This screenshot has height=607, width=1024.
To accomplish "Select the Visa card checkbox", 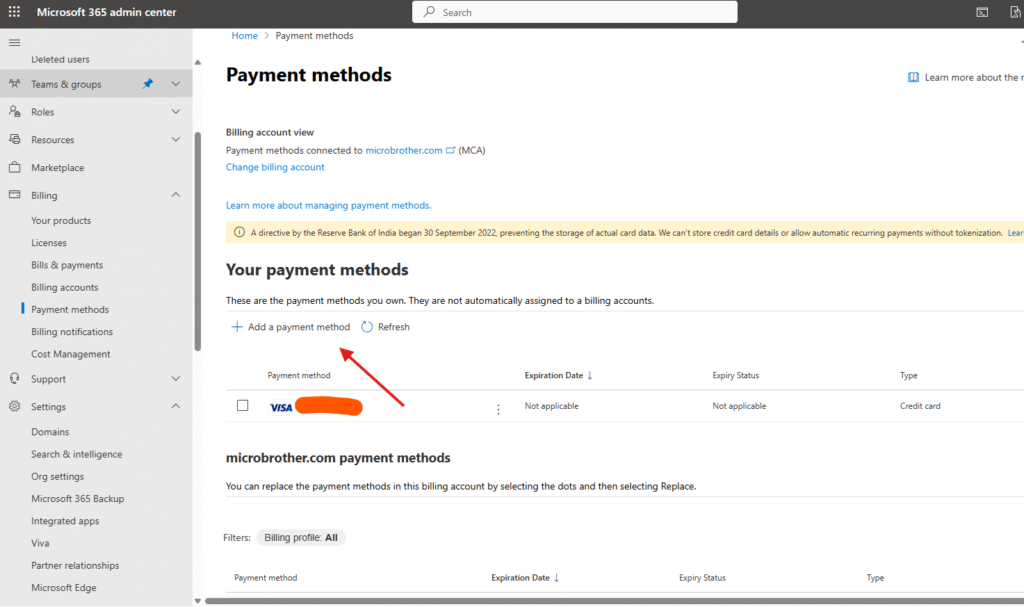I will [242, 406].
